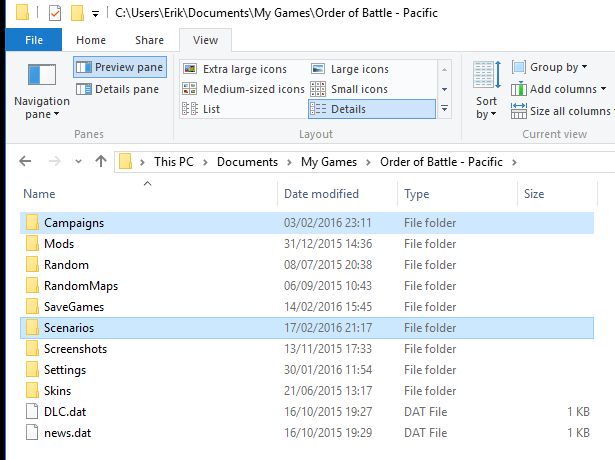Open the recent locations dropdown
The image size is (615, 460).
(x=78, y=161)
